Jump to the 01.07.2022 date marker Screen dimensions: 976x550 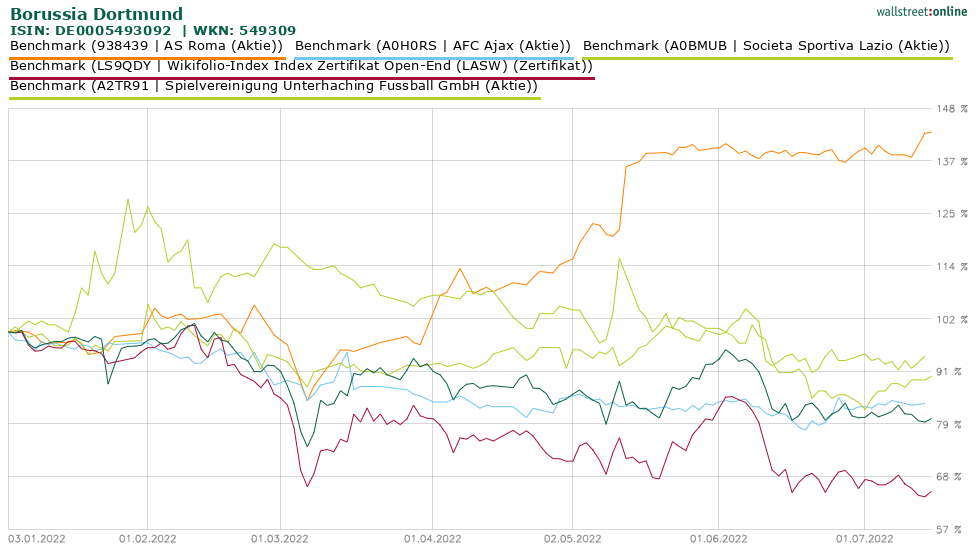865,538
